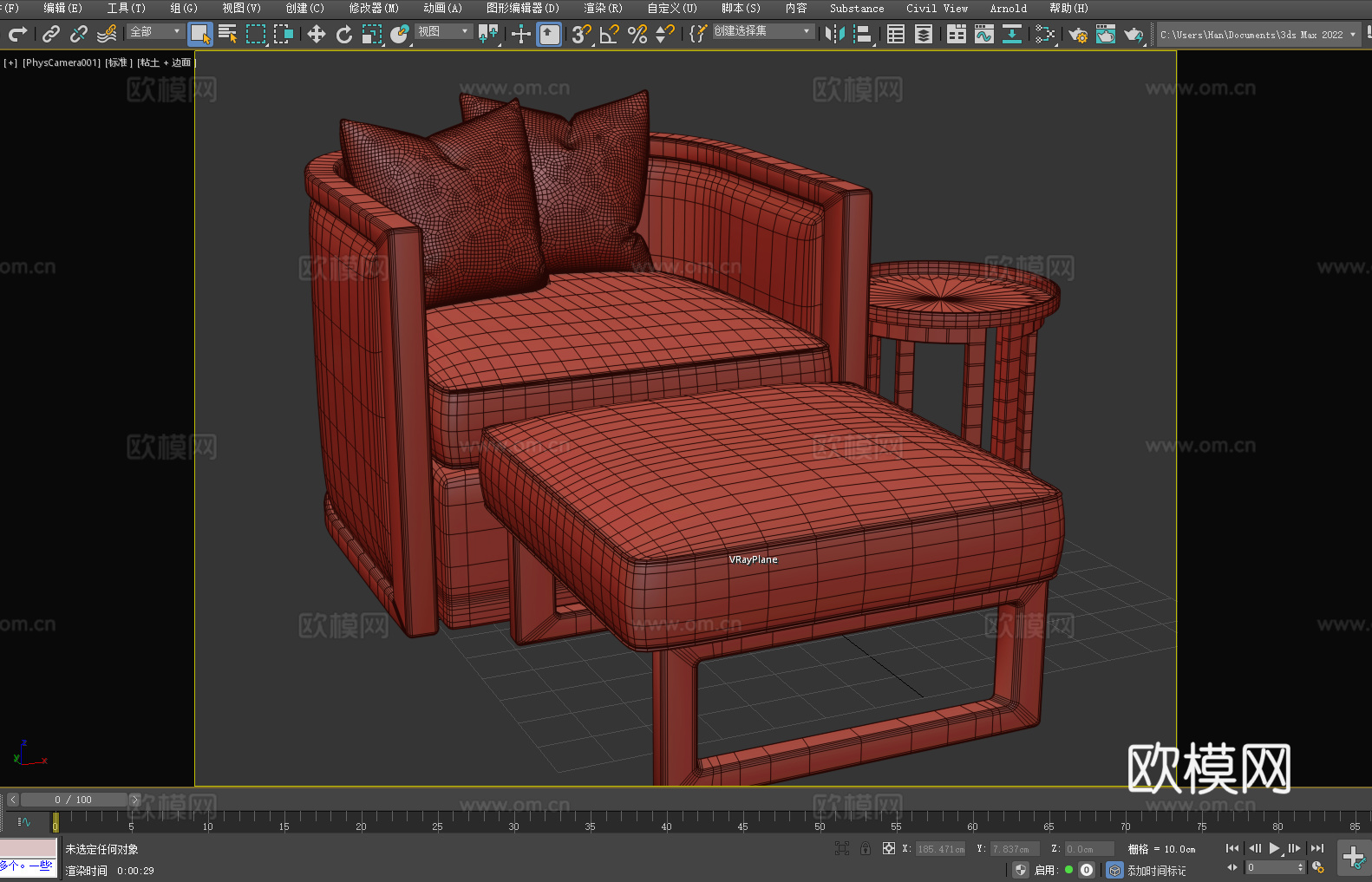Go to the start frame

1232,848
